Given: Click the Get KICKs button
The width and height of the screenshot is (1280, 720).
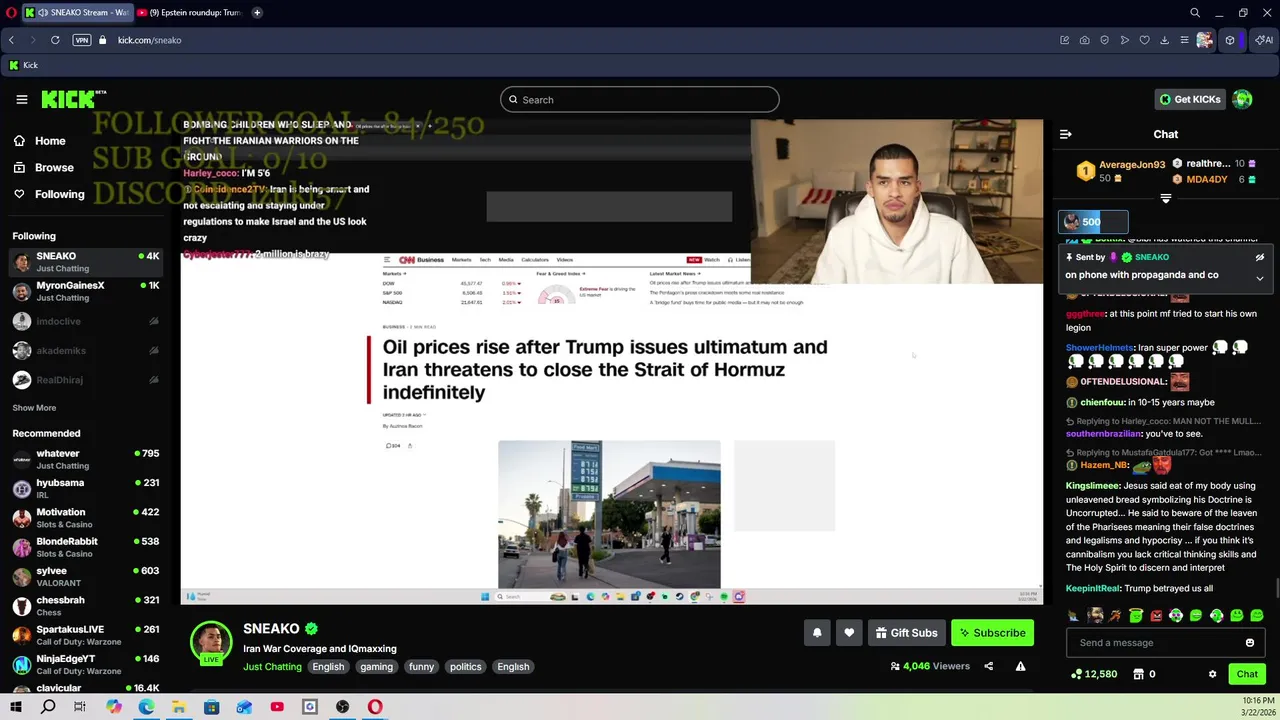Looking at the screenshot, I should (x=1190, y=99).
